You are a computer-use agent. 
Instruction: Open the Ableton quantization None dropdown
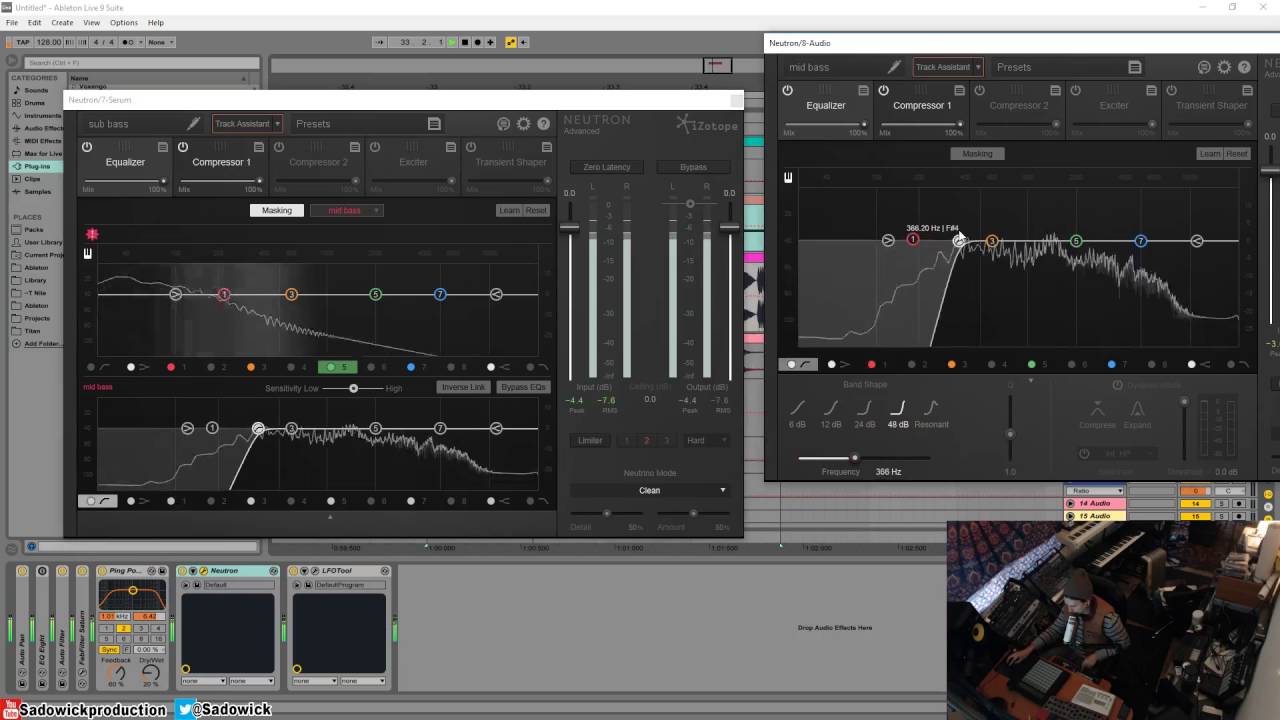click(x=160, y=42)
